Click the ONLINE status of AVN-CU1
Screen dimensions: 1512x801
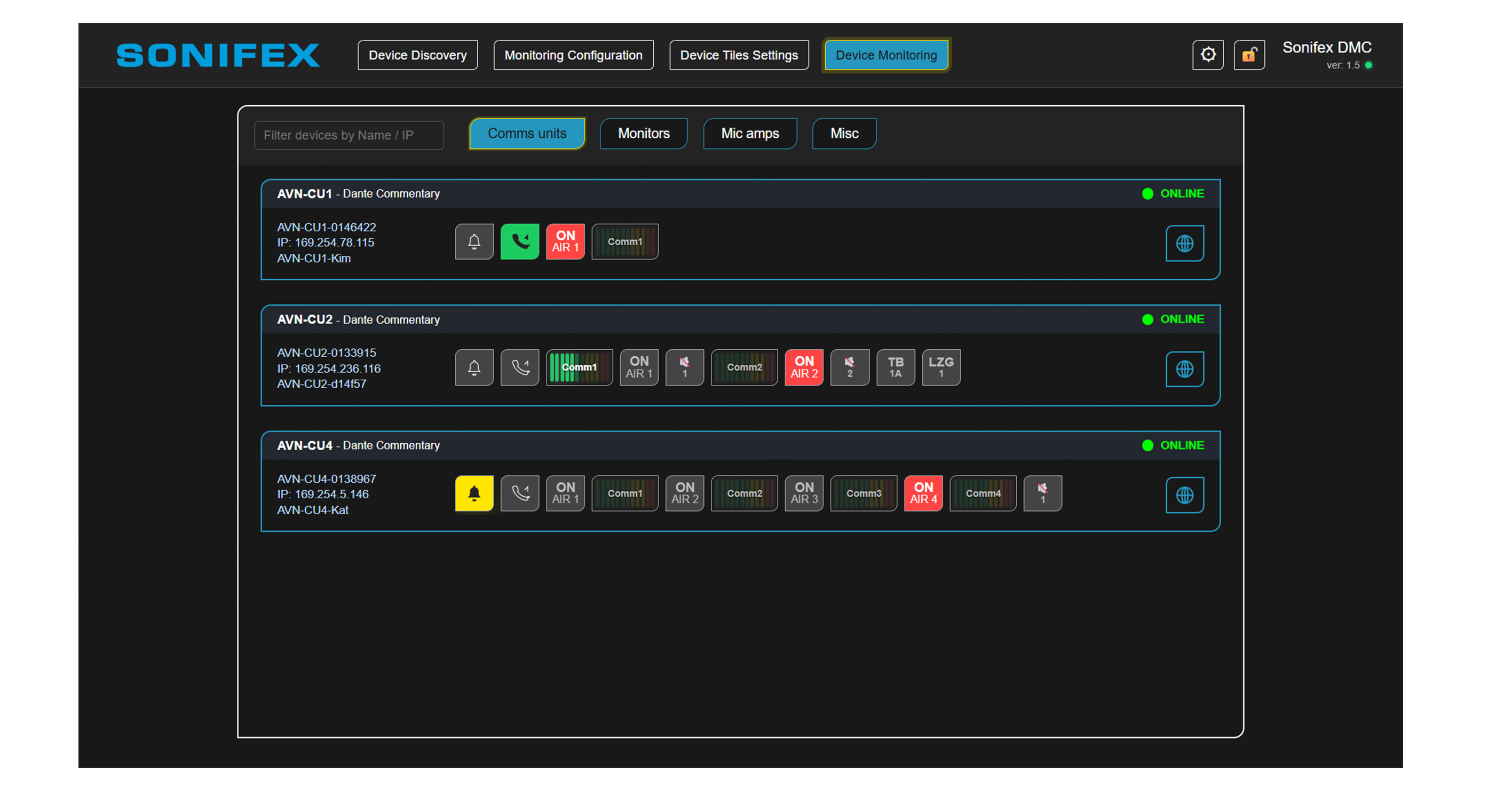click(x=1173, y=194)
